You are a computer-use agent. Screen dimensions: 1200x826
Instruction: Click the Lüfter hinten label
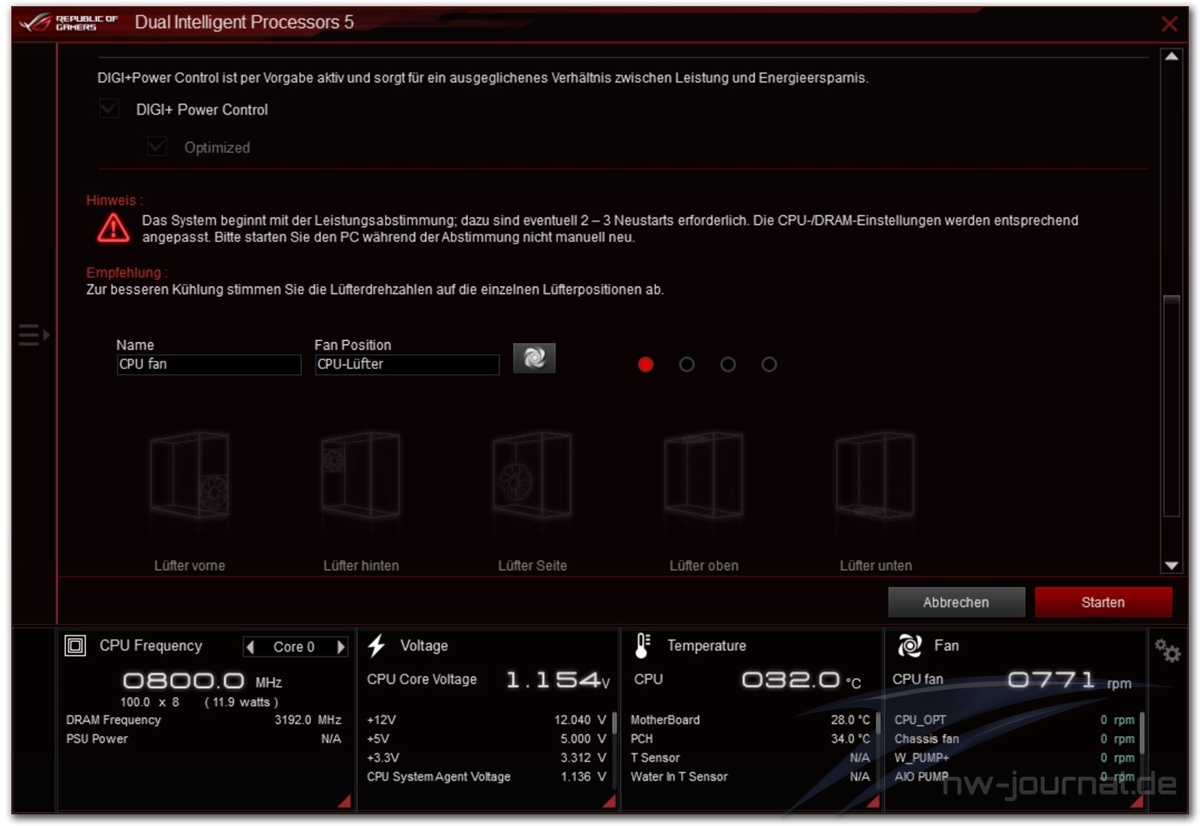pyautogui.click(x=361, y=566)
